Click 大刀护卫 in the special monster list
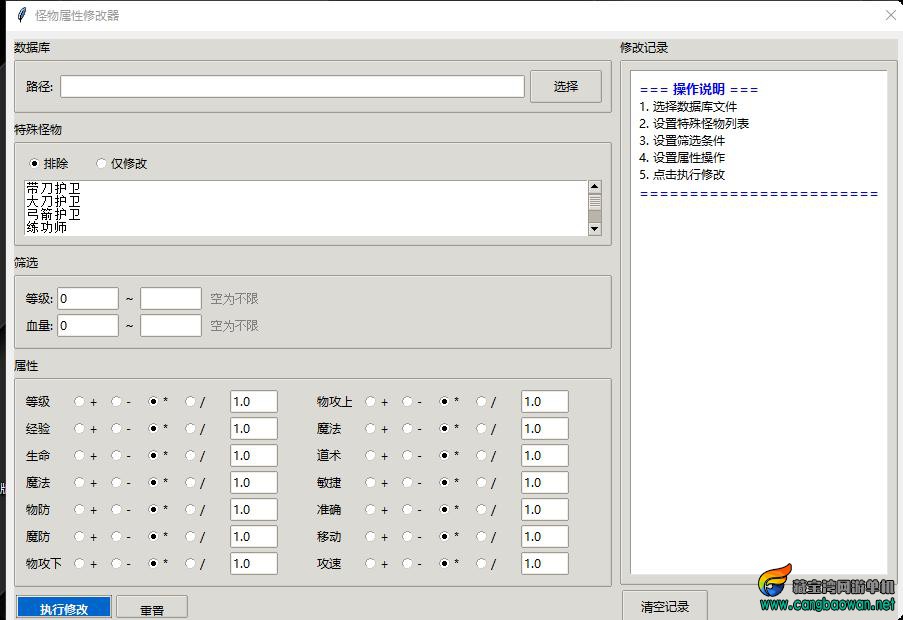Viewport: 903px width, 620px height. click(53, 201)
